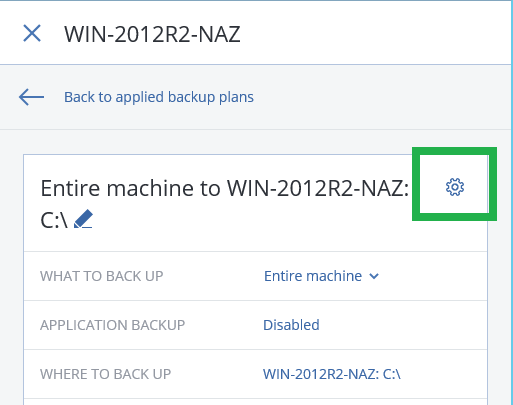Click the C:\ text in plan title

coord(54,220)
